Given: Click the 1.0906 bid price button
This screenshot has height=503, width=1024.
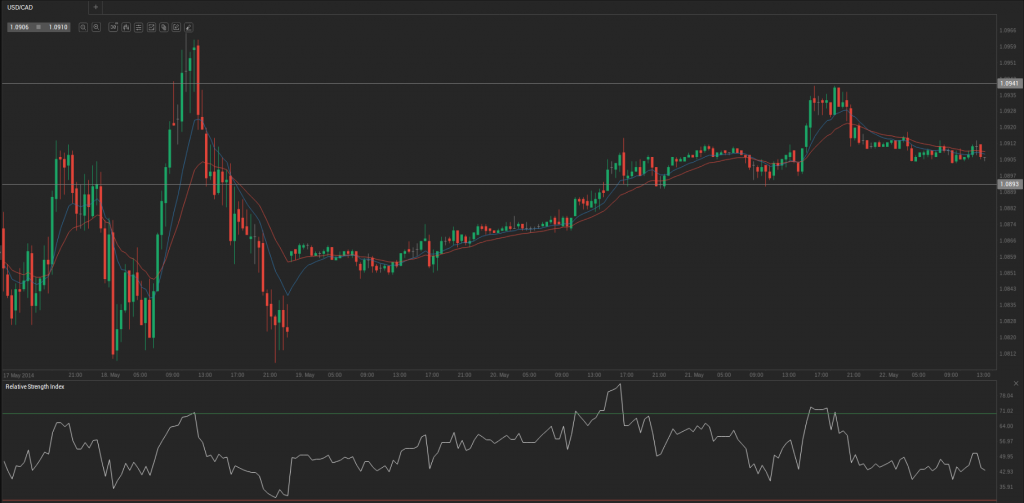Looking at the screenshot, I should click(20, 27).
